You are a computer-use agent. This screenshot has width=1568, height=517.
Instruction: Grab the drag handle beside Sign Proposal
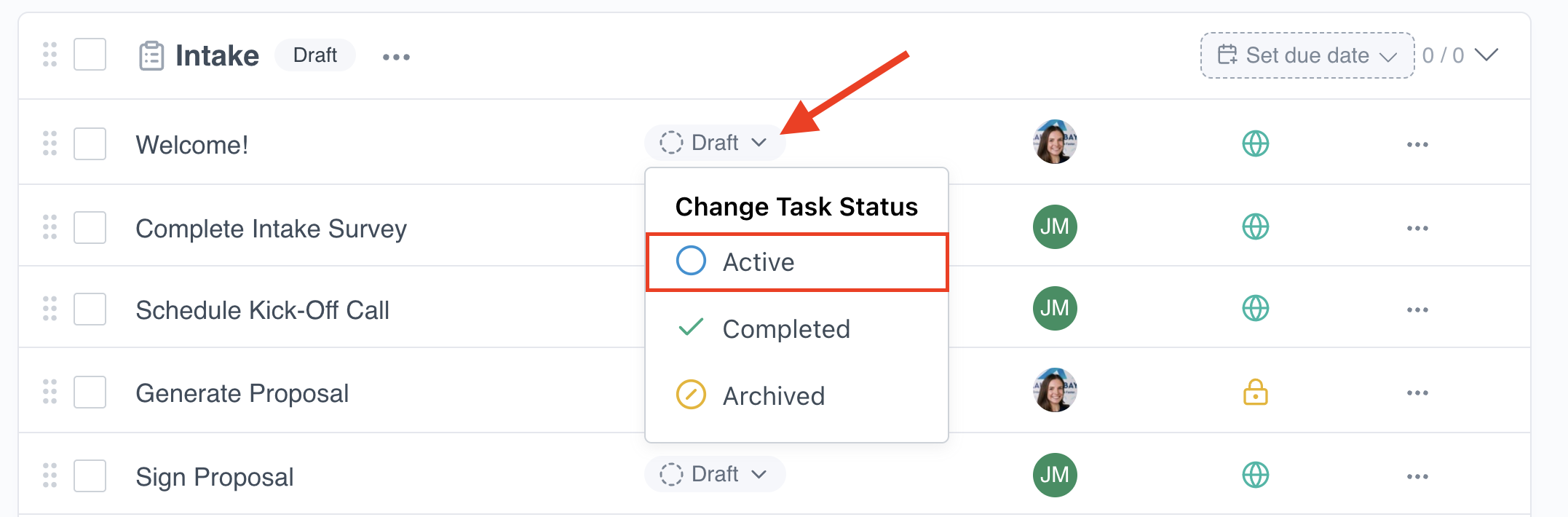(x=50, y=475)
